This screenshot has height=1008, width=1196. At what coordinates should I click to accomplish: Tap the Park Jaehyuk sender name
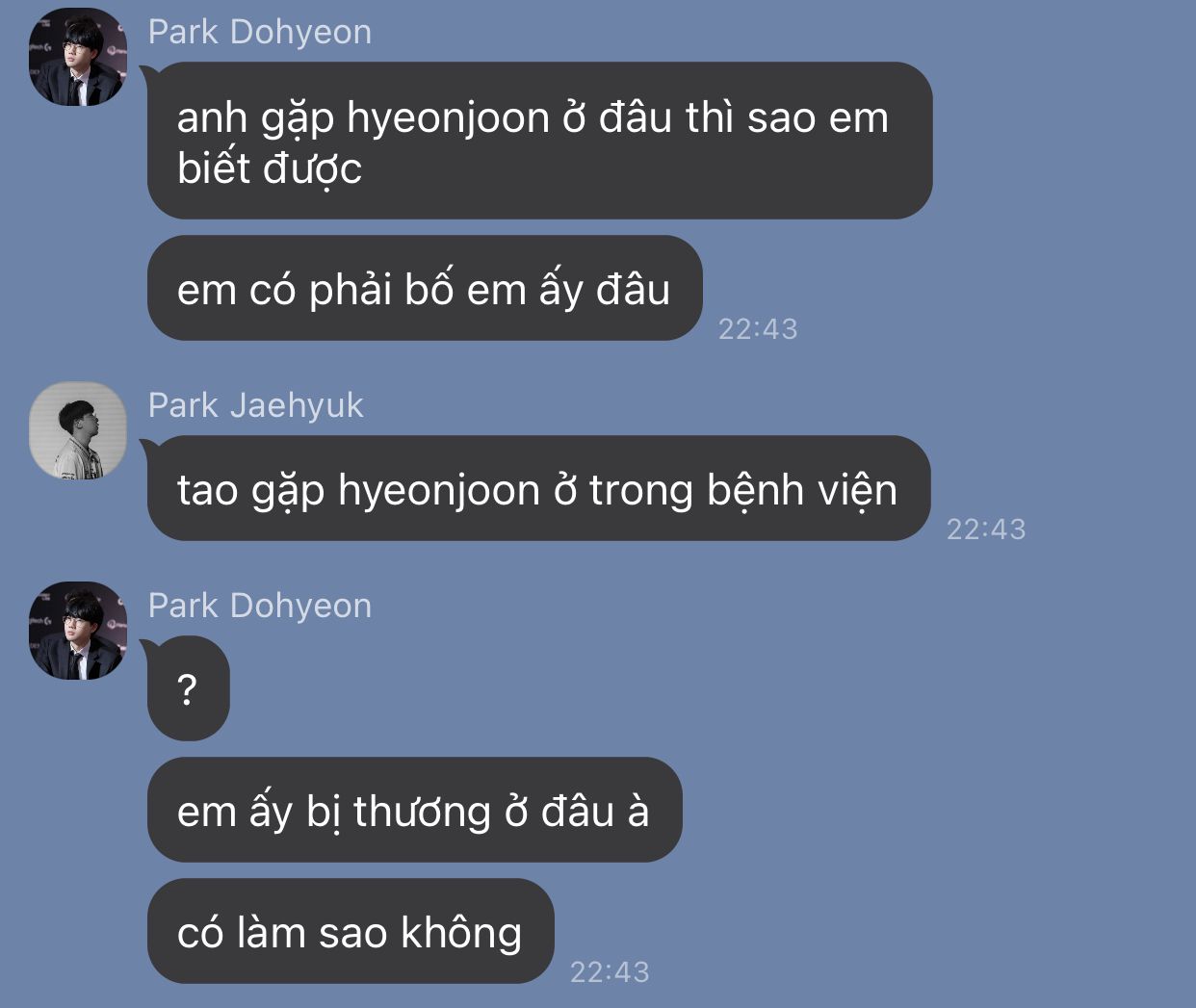coord(255,405)
